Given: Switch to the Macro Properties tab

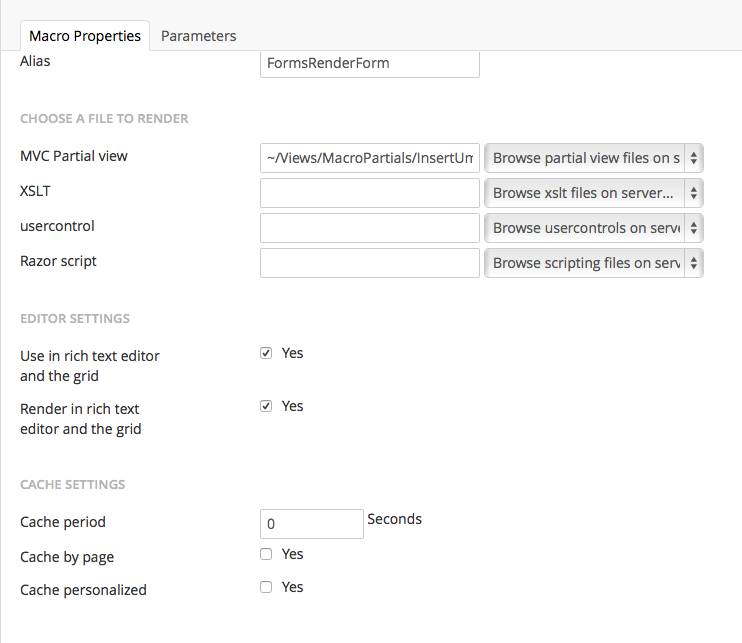Looking at the screenshot, I should [85, 36].
